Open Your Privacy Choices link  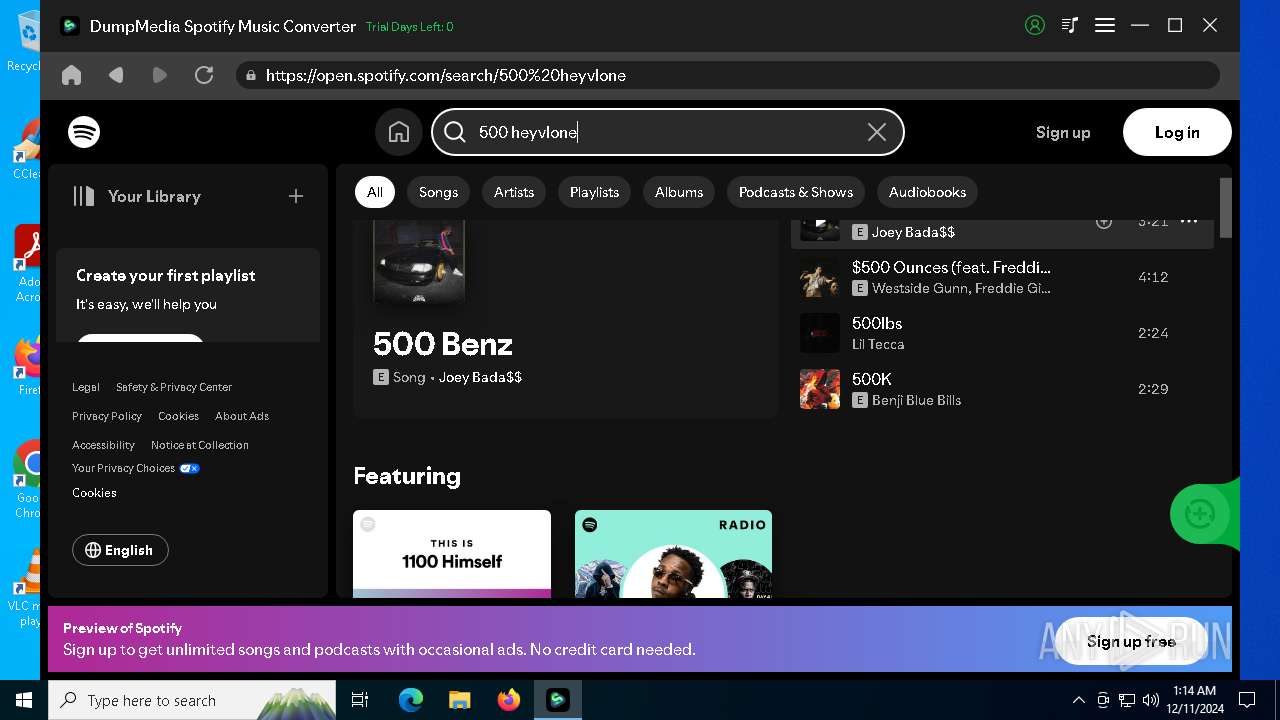[136, 468]
